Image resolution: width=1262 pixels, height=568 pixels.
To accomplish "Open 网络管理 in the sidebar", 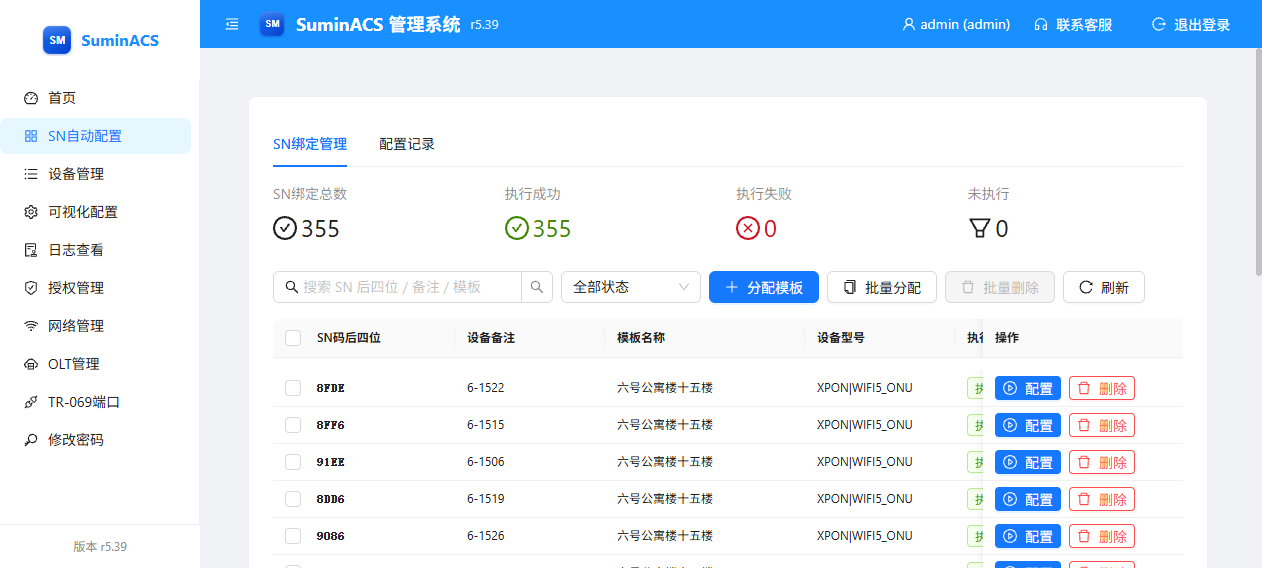I will point(96,326).
